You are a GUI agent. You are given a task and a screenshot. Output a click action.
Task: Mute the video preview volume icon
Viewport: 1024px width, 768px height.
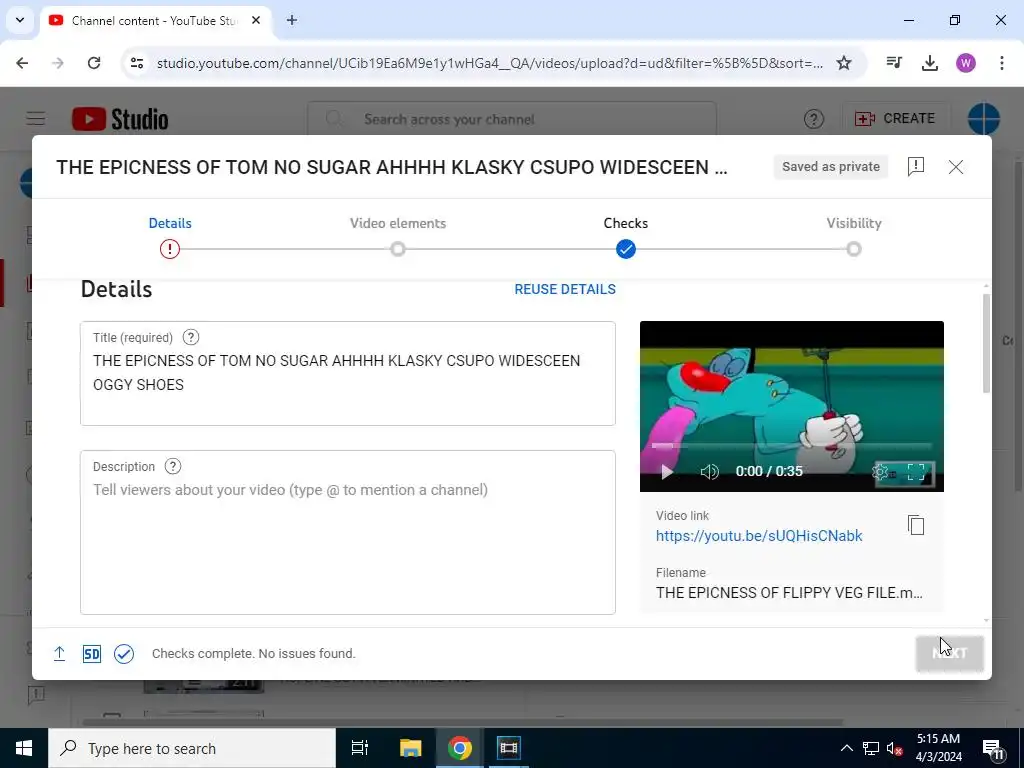709,472
